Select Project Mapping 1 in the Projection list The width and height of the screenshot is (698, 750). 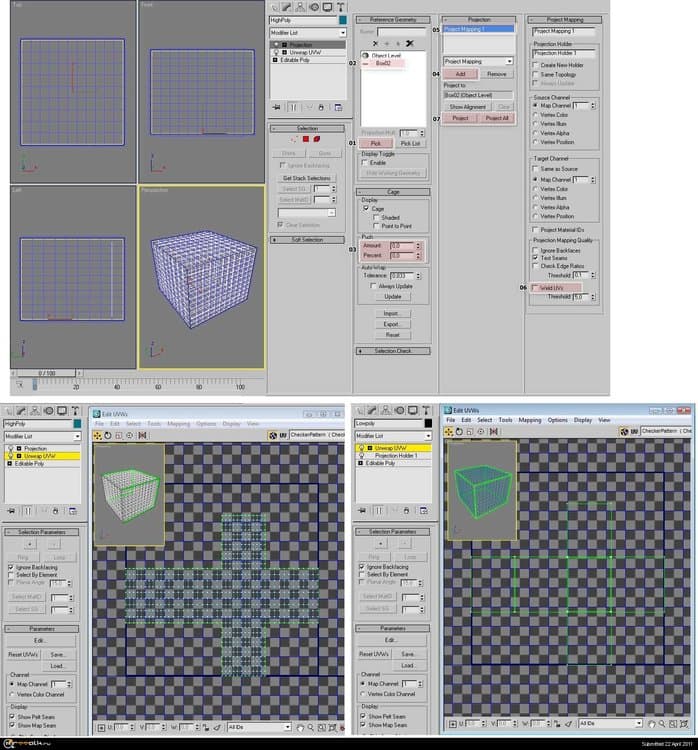coord(478,29)
